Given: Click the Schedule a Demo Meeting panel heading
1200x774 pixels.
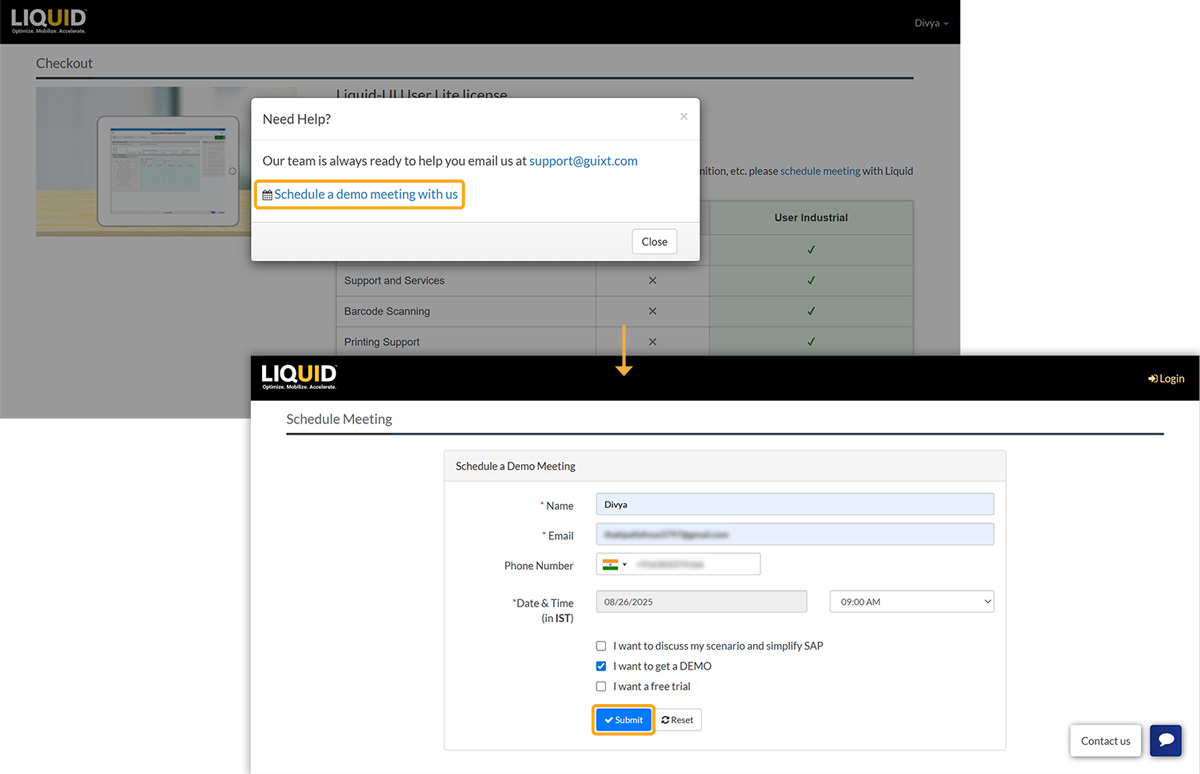Looking at the screenshot, I should [x=515, y=466].
